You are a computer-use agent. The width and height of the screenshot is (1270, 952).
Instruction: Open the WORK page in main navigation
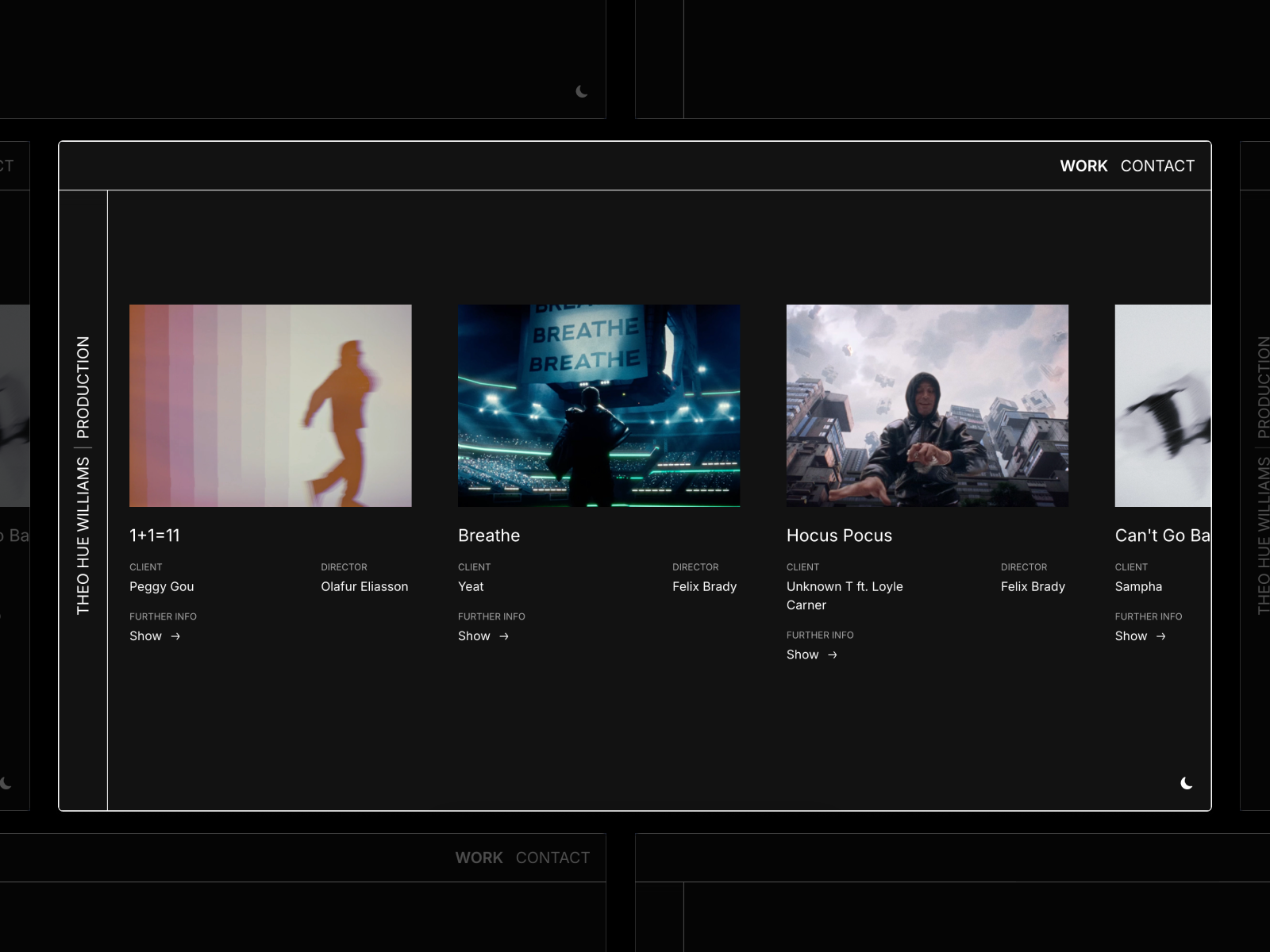1083,166
